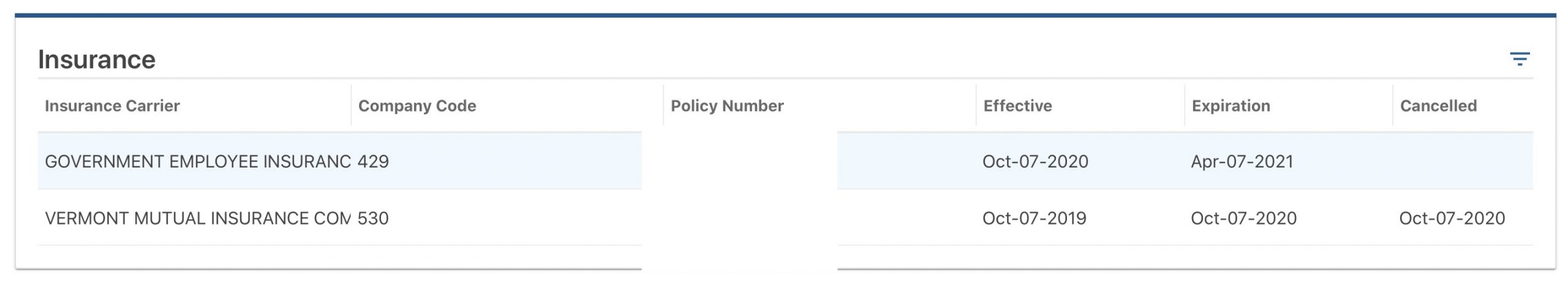Select the Cancelled column header
The image size is (1568, 281).
(1438, 106)
